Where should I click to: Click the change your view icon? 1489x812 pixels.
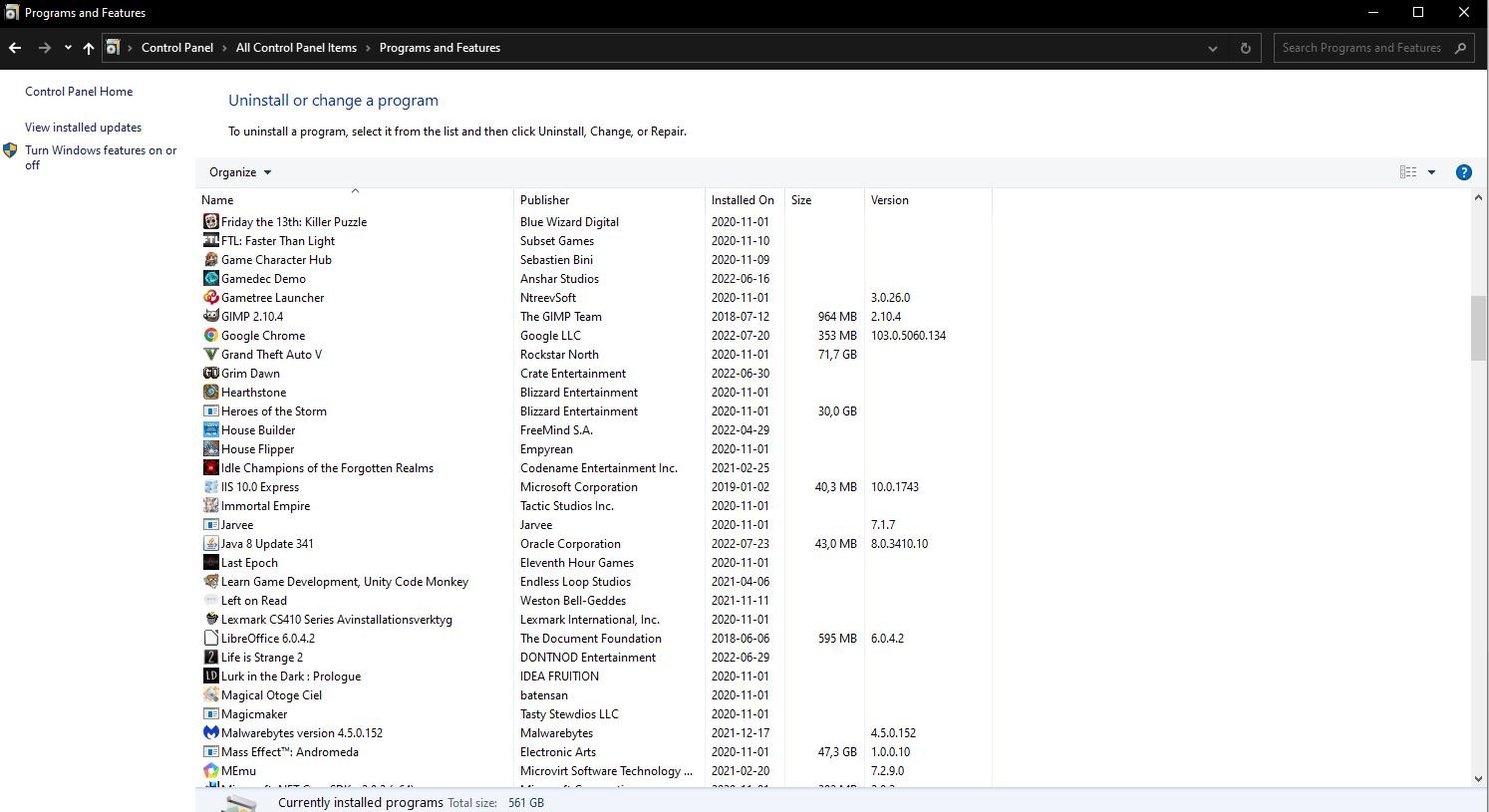tap(1408, 172)
